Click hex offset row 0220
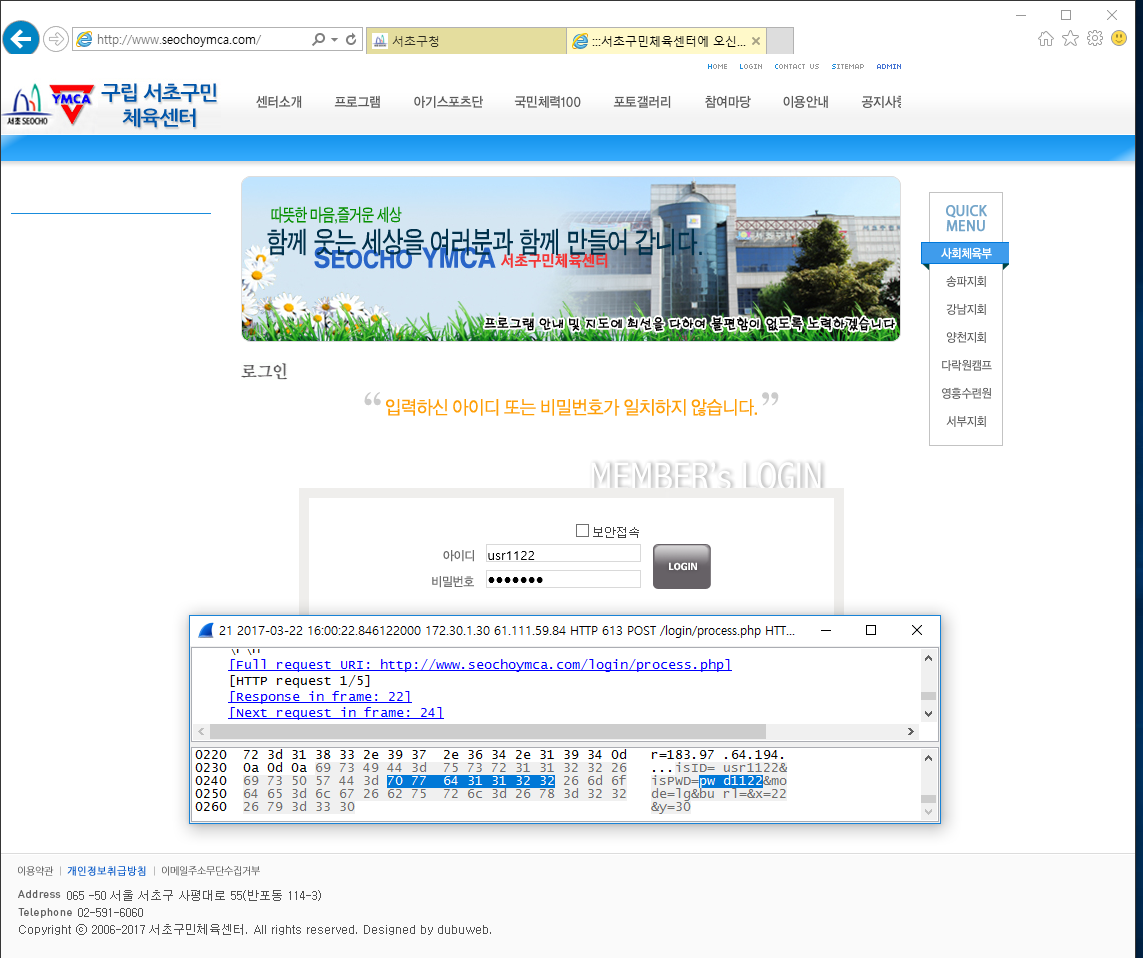Image resolution: width=1143 pixels, height=958 pixels. (211, 755)
